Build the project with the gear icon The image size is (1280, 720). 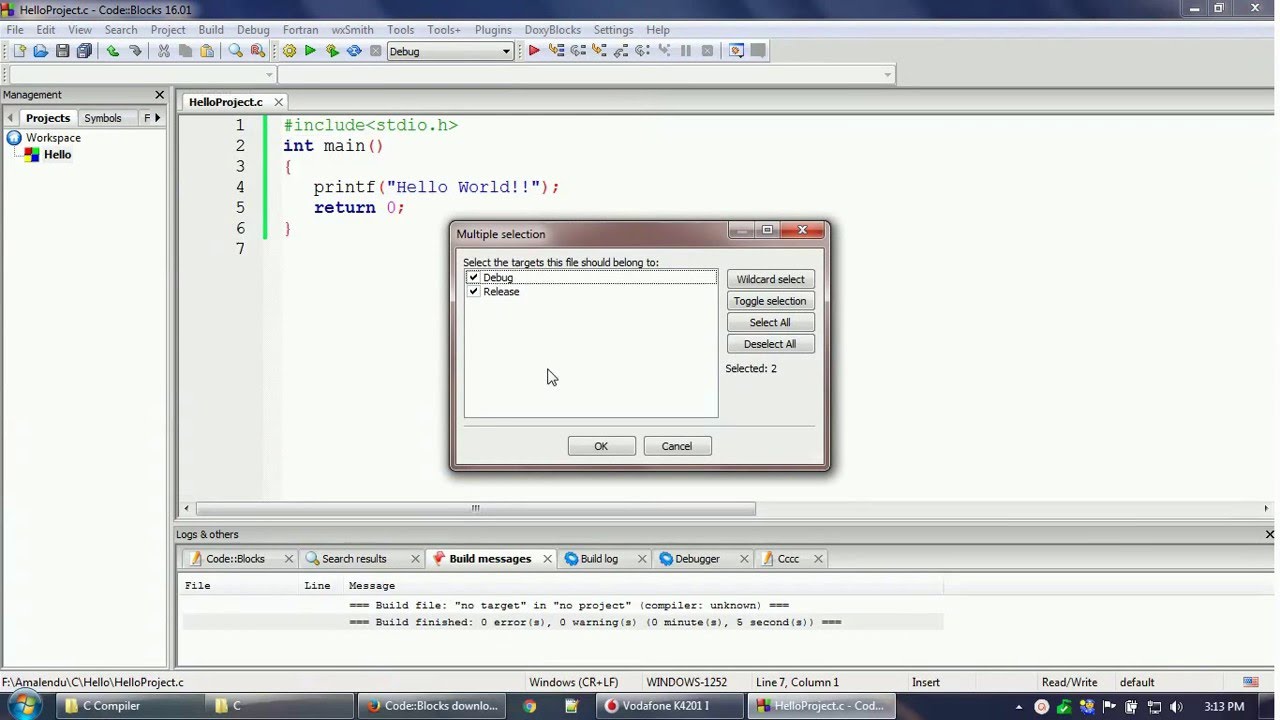coord(289,51)
